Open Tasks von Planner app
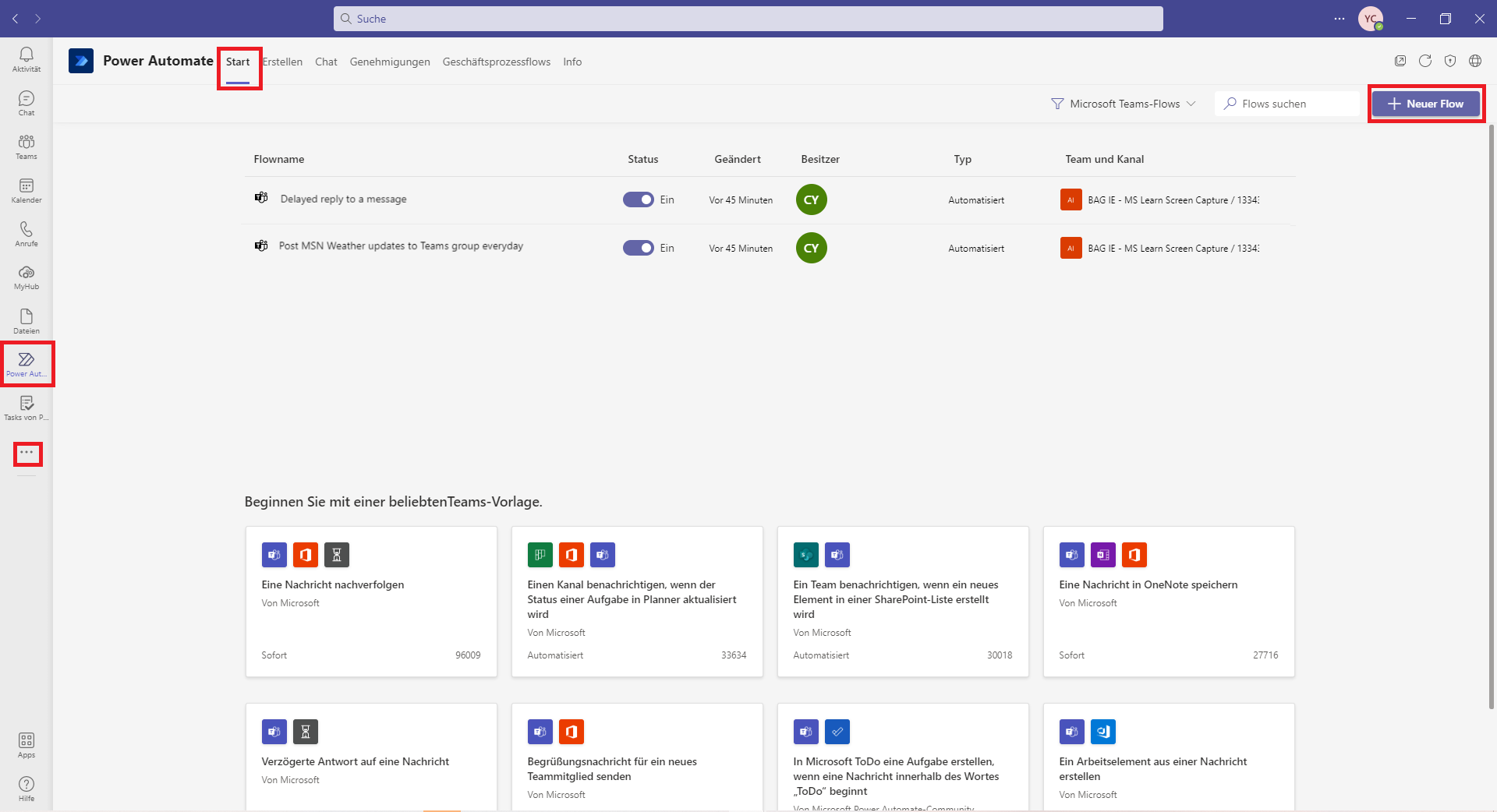The image size is (1497, 812). click(x=27, y=408)
